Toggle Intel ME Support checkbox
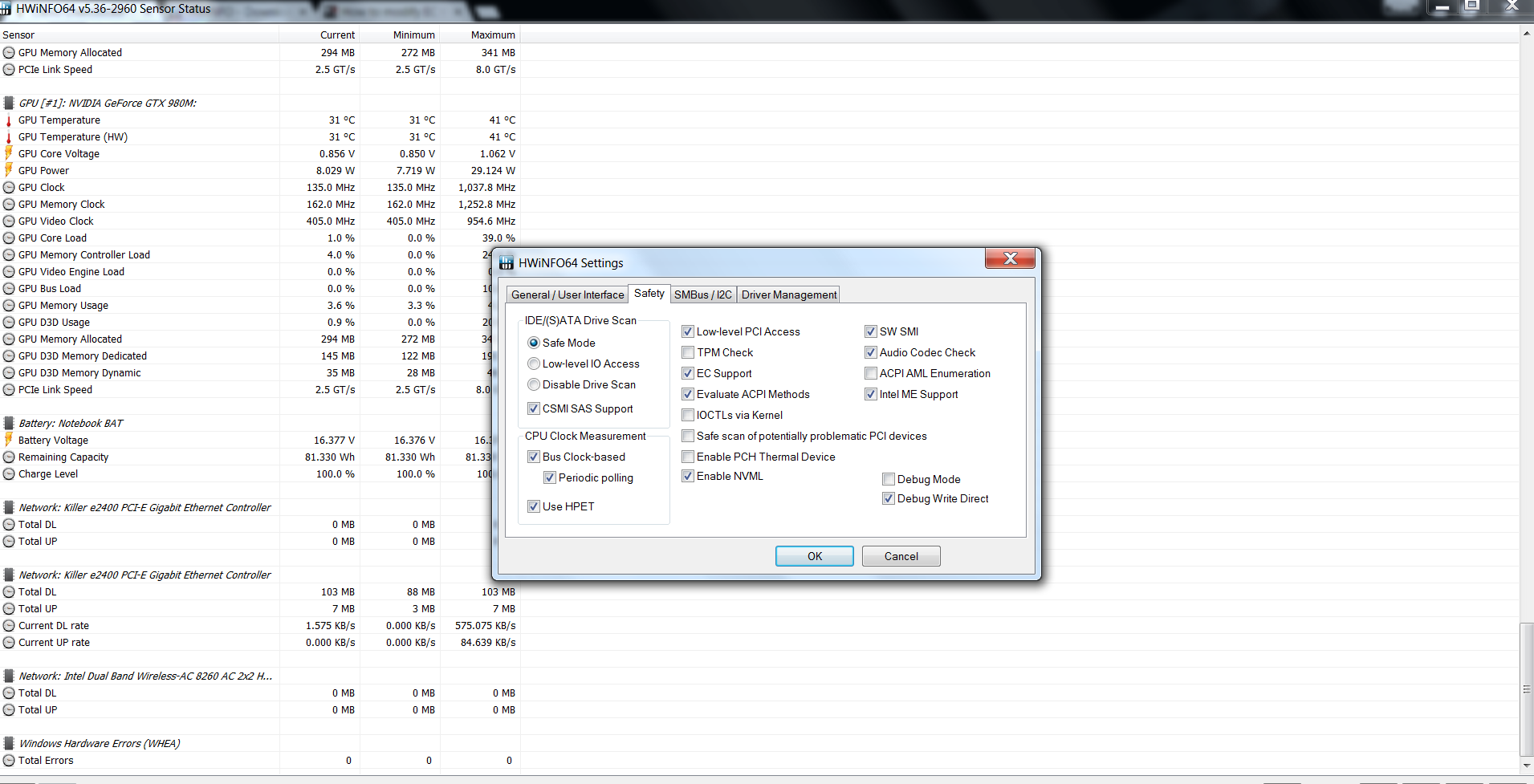 (x=871, y=394)
